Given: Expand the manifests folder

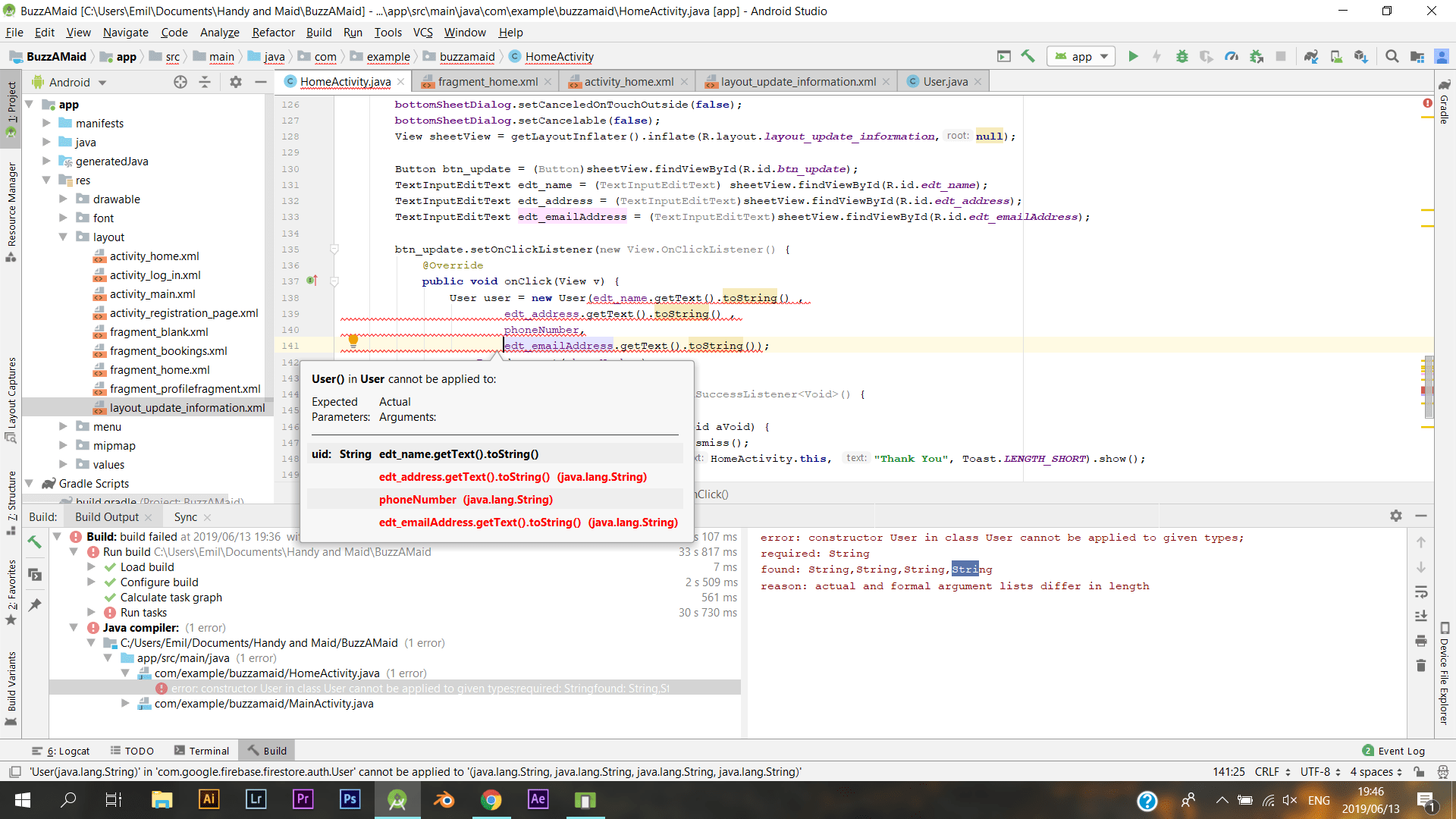Looking at the screenshot, I should (x=46, y=123).
